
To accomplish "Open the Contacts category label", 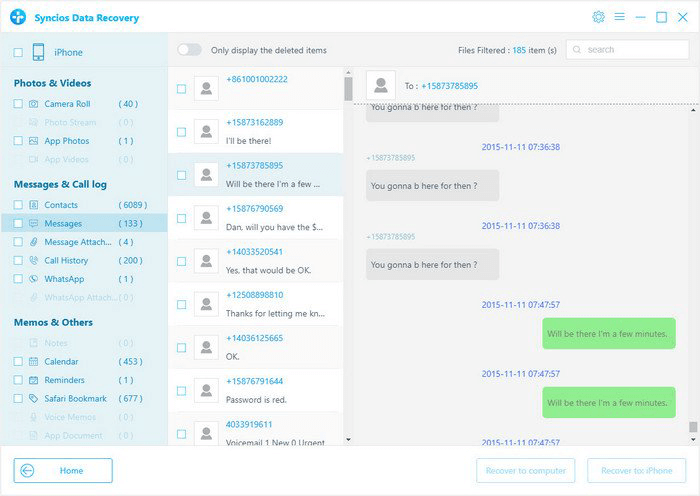I will (x=61, y=205).
